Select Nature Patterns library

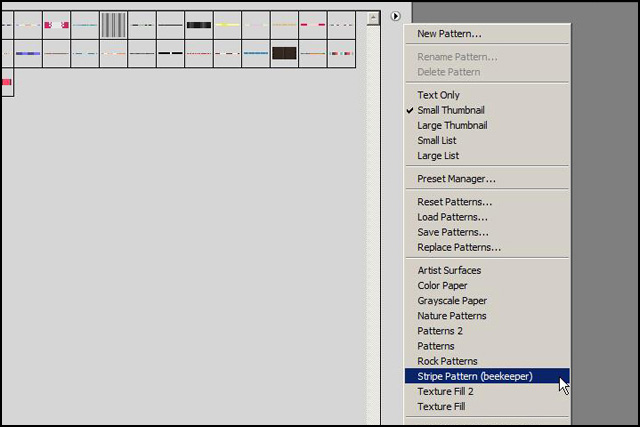click(x=452, y=316)
